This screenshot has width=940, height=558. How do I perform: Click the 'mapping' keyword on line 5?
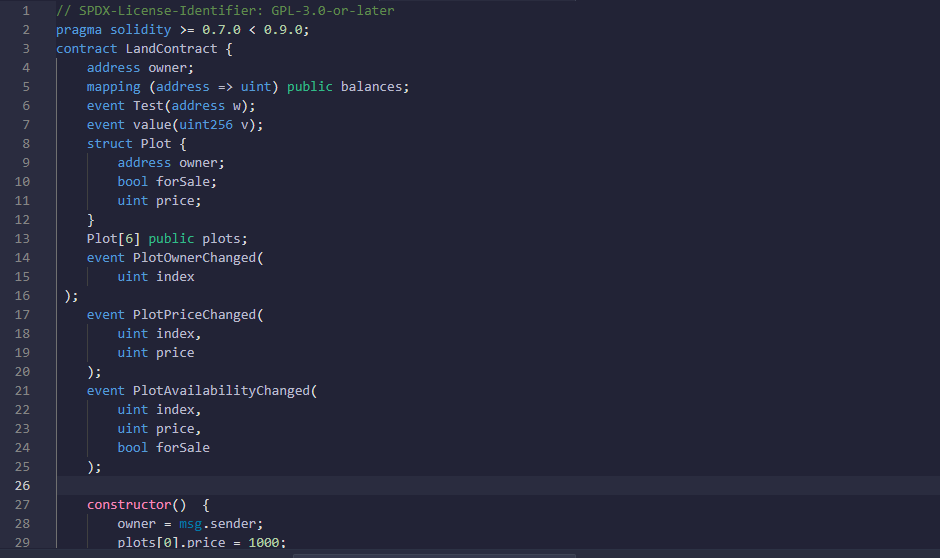pyautogui.click(x=113, y=87)
